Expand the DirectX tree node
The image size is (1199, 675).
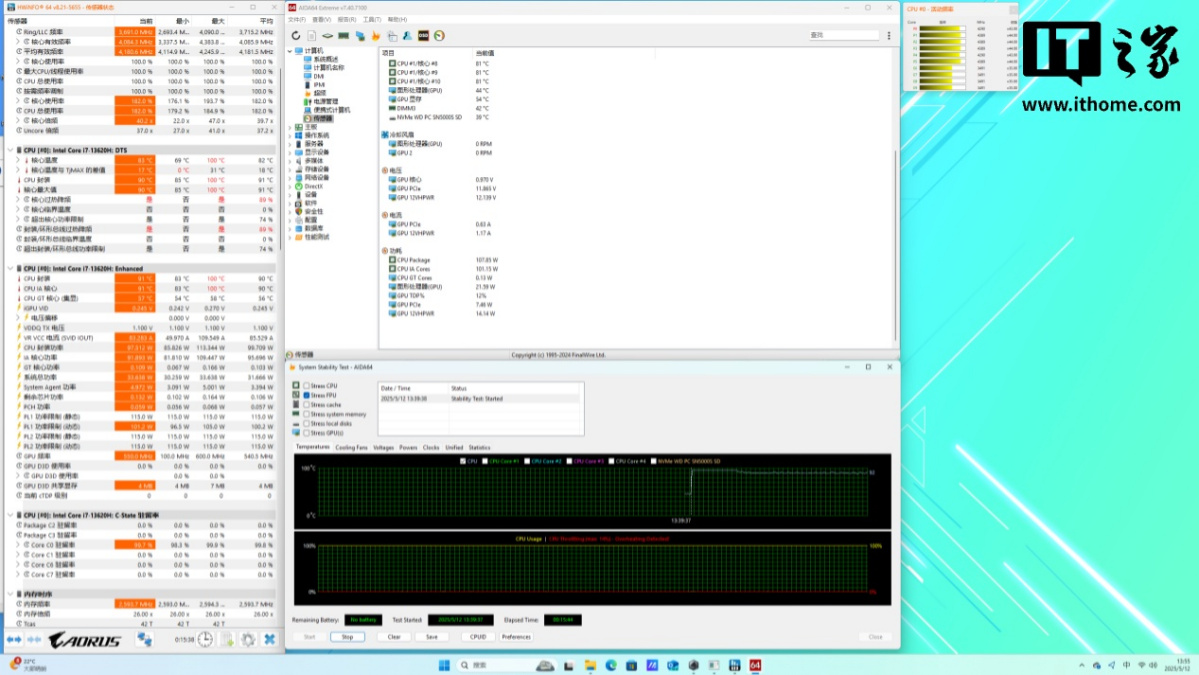tap(291, 186)
